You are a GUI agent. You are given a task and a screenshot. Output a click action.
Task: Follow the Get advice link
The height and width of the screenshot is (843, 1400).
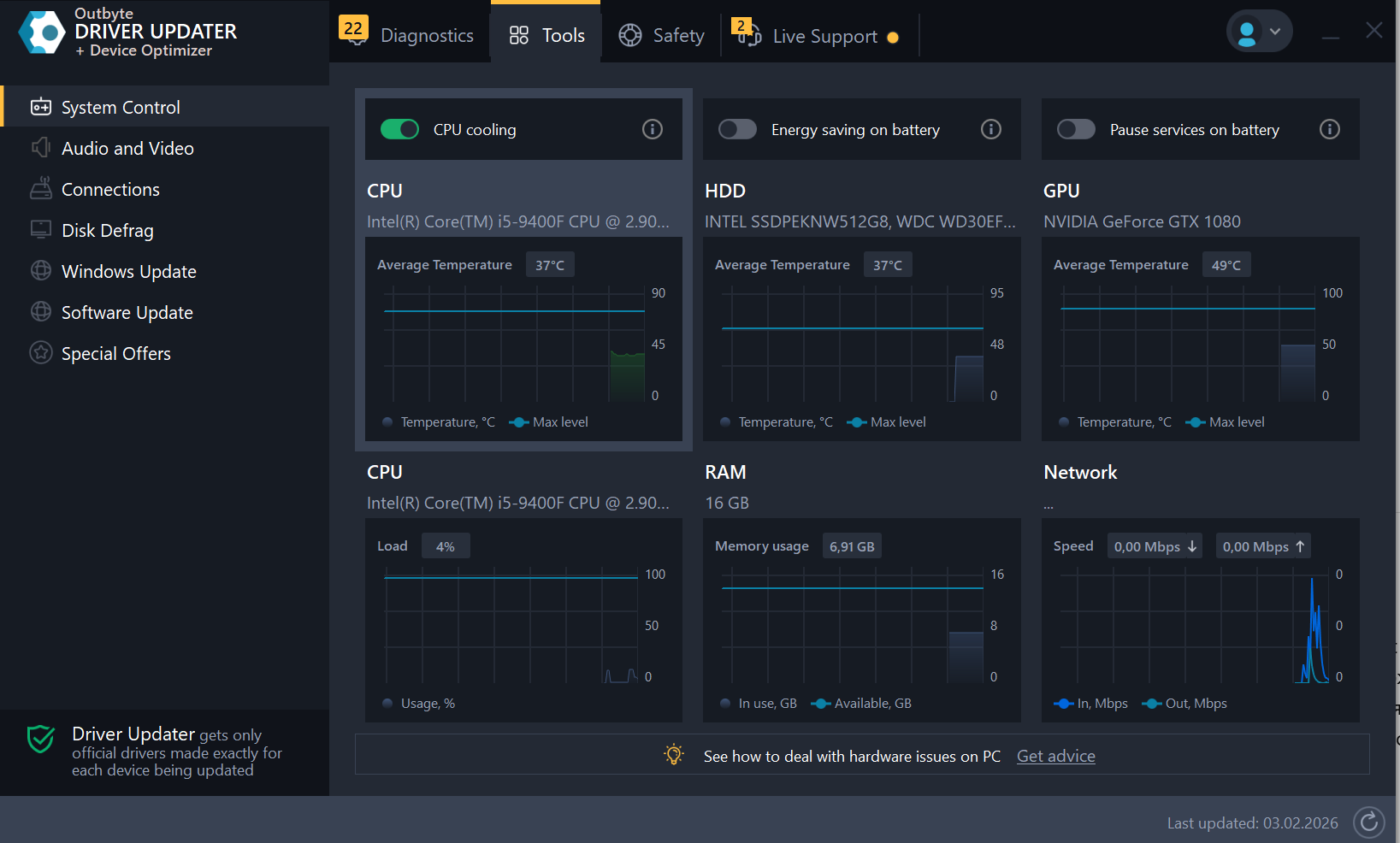[x=1055, y=756]
